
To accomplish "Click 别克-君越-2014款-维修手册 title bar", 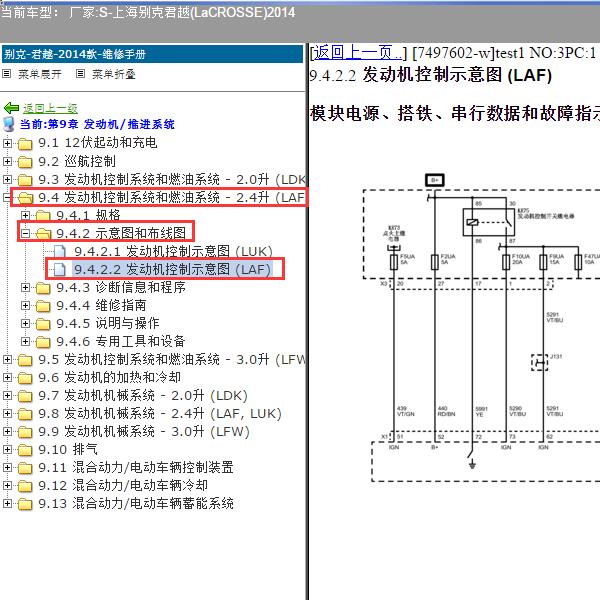I will tap(152, 54).
